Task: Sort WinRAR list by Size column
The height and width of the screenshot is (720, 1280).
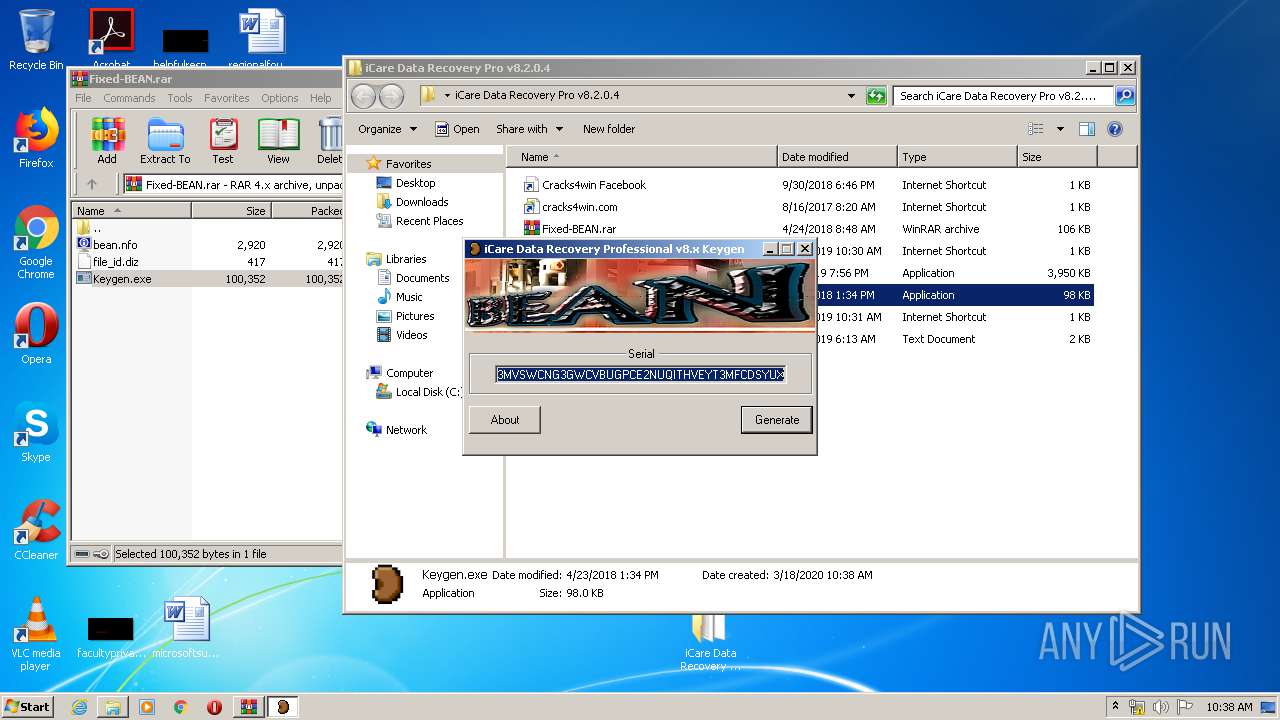Action: tap(231, 211)
